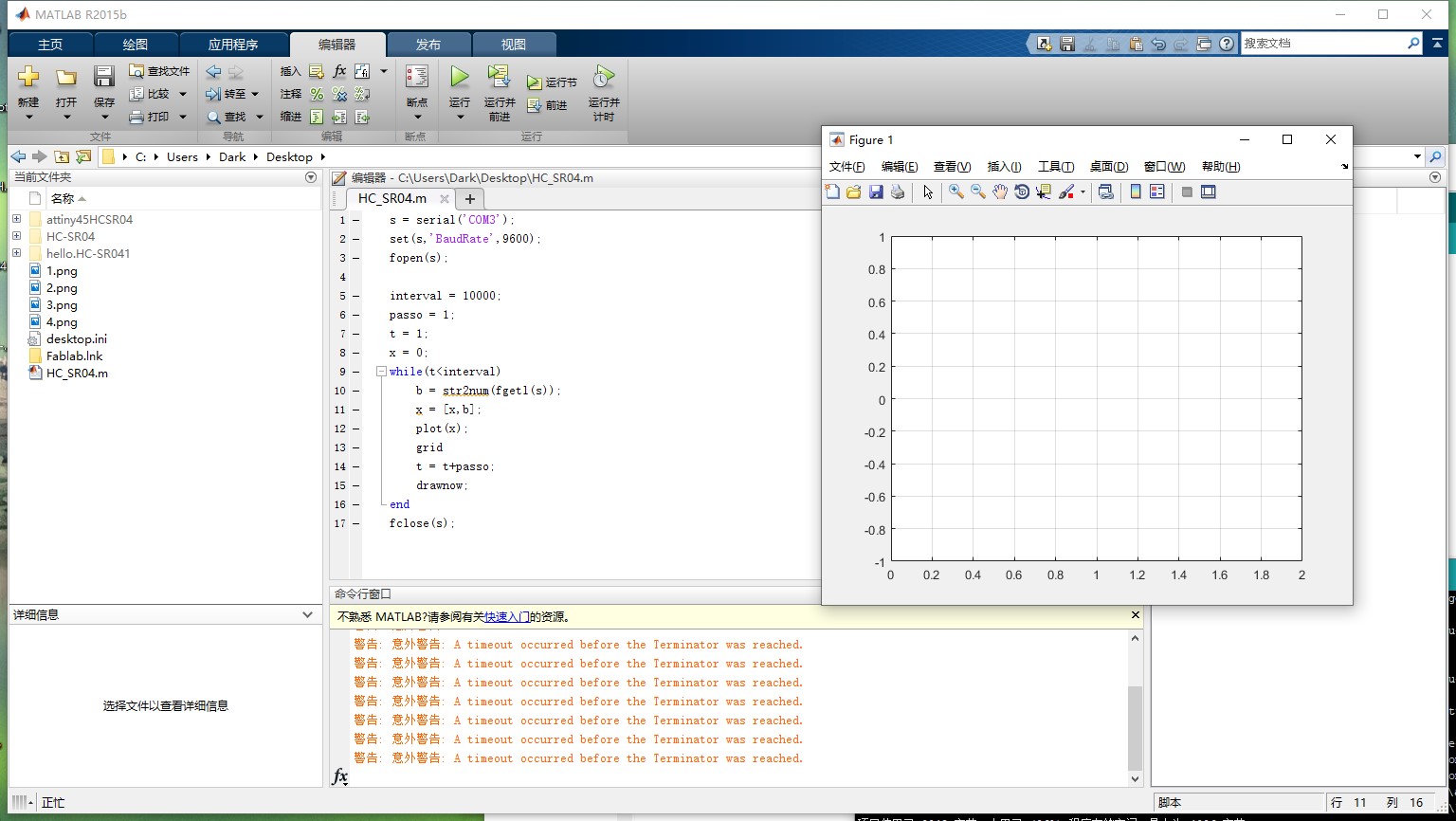Click Run and Advance (运行并前进) icon
The width and height of the screenshot is (1456, 821).
[500, 77]
